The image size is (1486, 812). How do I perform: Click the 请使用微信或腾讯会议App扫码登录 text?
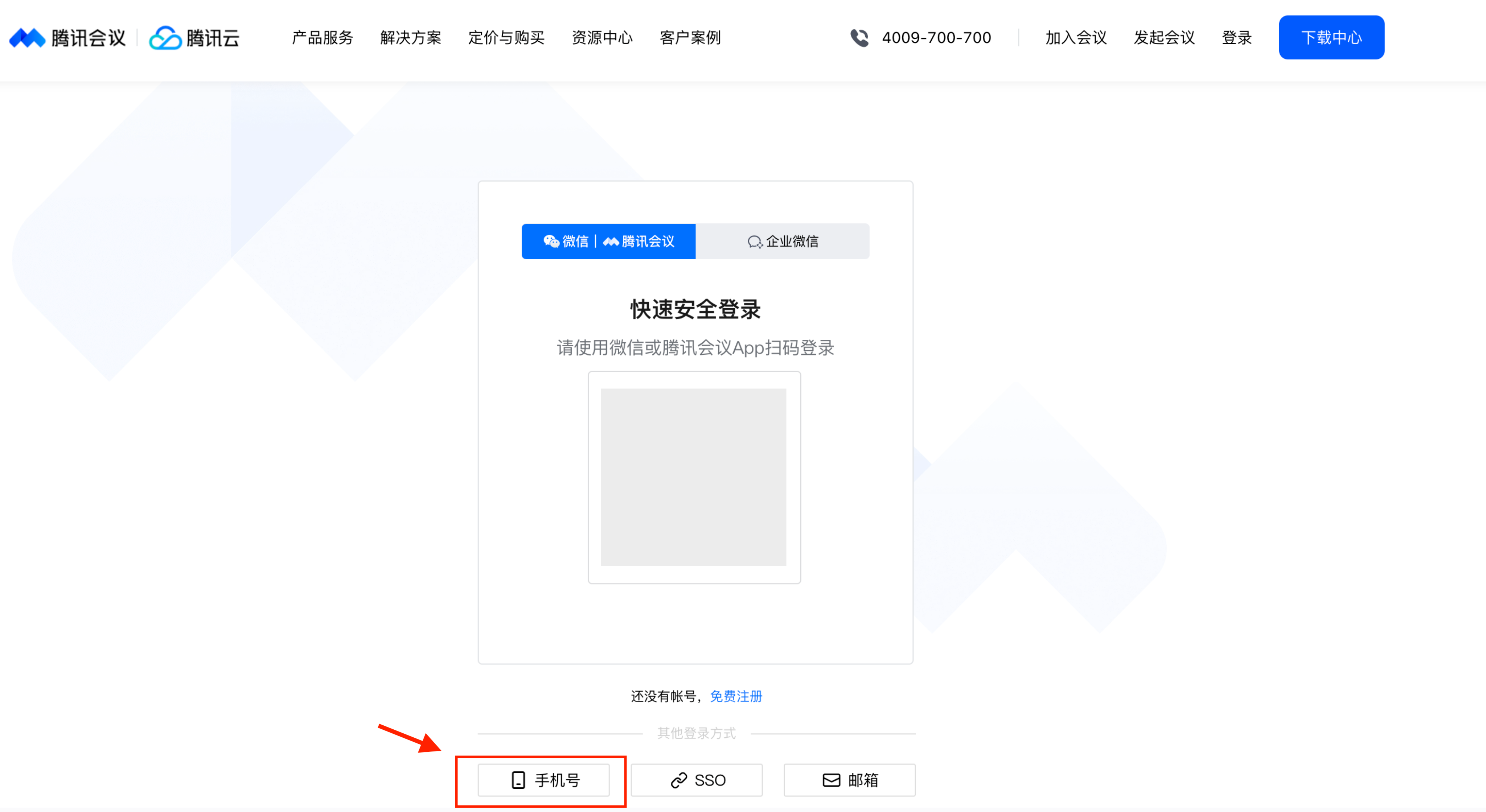pos(696,348)
